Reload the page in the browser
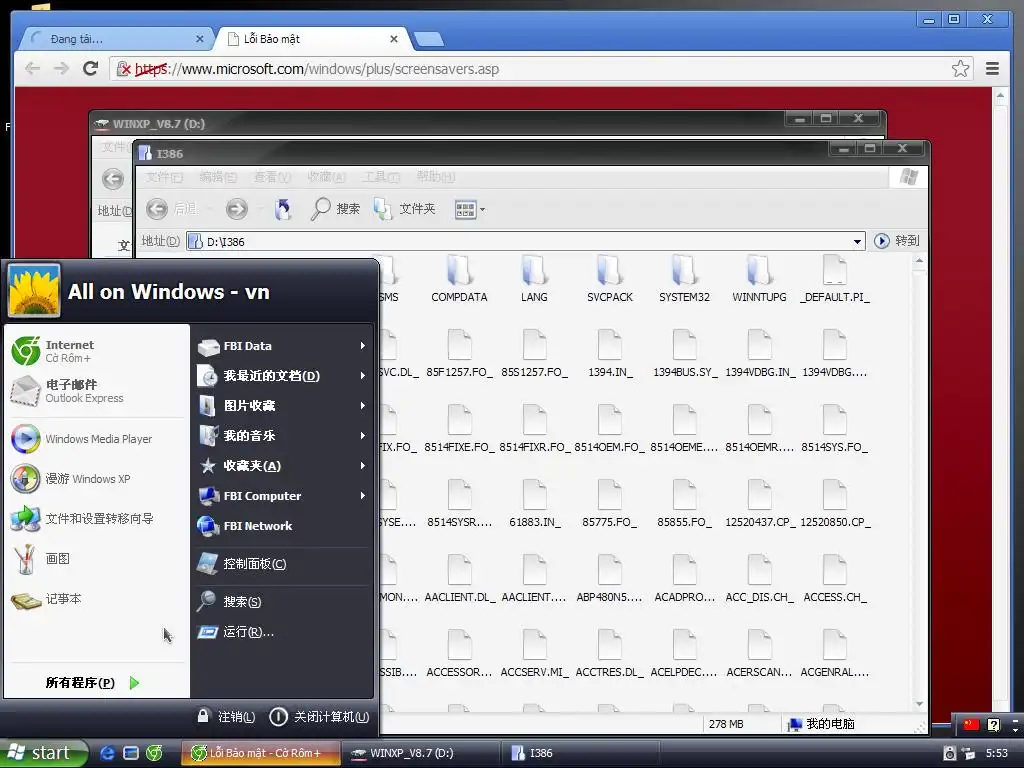 pos(91,69)
